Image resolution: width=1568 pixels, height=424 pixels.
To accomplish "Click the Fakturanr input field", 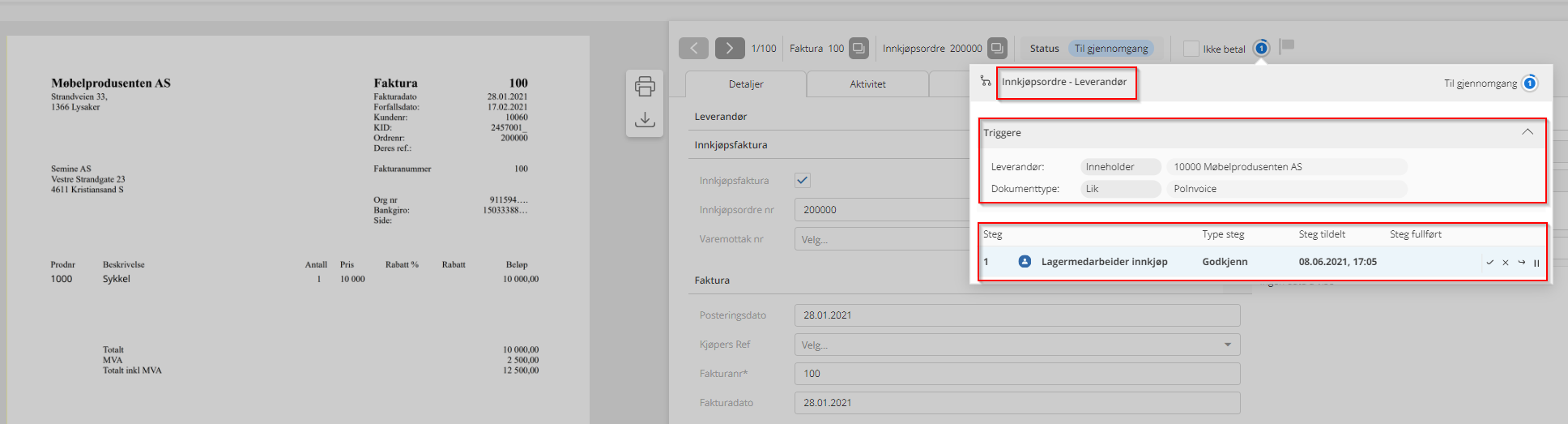I will coord(1016,374).
